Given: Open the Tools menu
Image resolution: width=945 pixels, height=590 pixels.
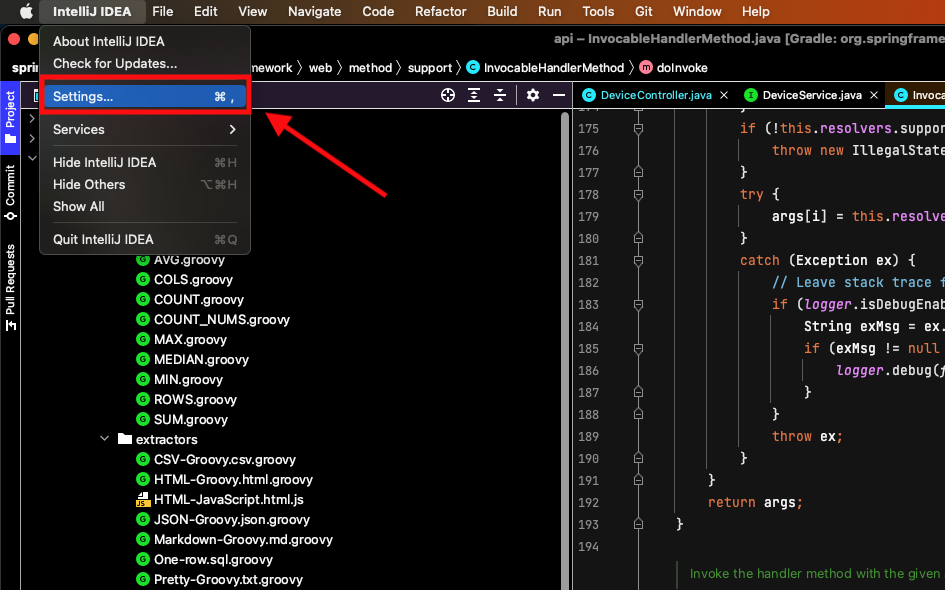Looking at the screenshot, I should 598,11.
